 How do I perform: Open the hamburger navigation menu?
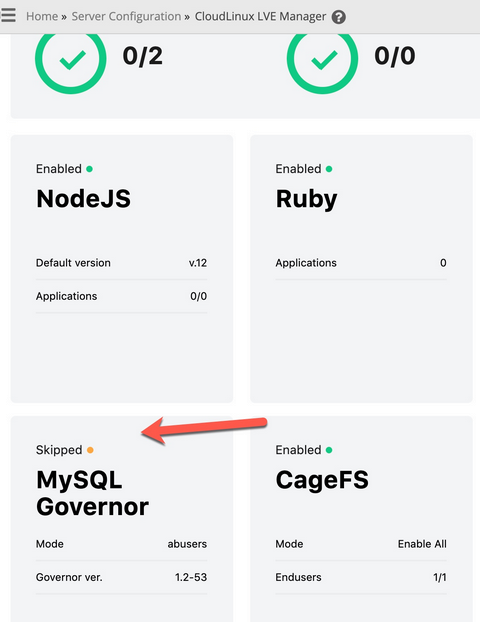point(8,15)
